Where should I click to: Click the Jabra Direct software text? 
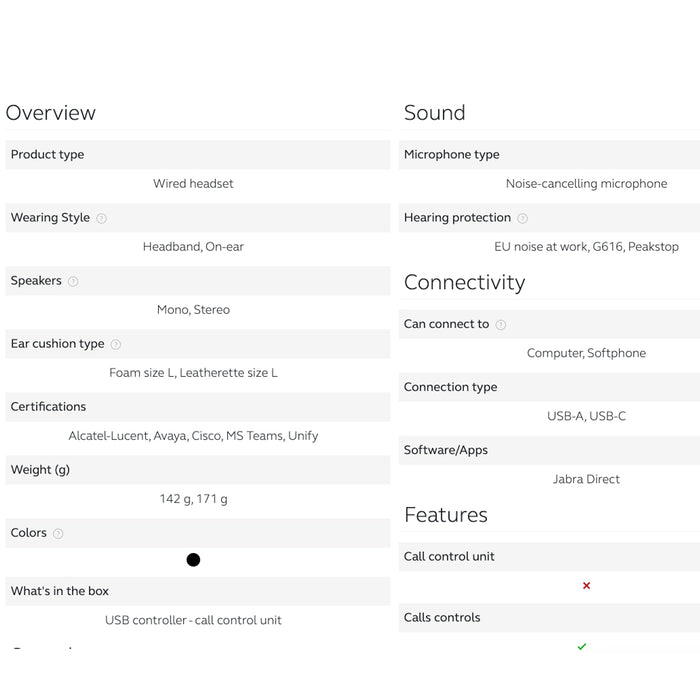[586, 479]
